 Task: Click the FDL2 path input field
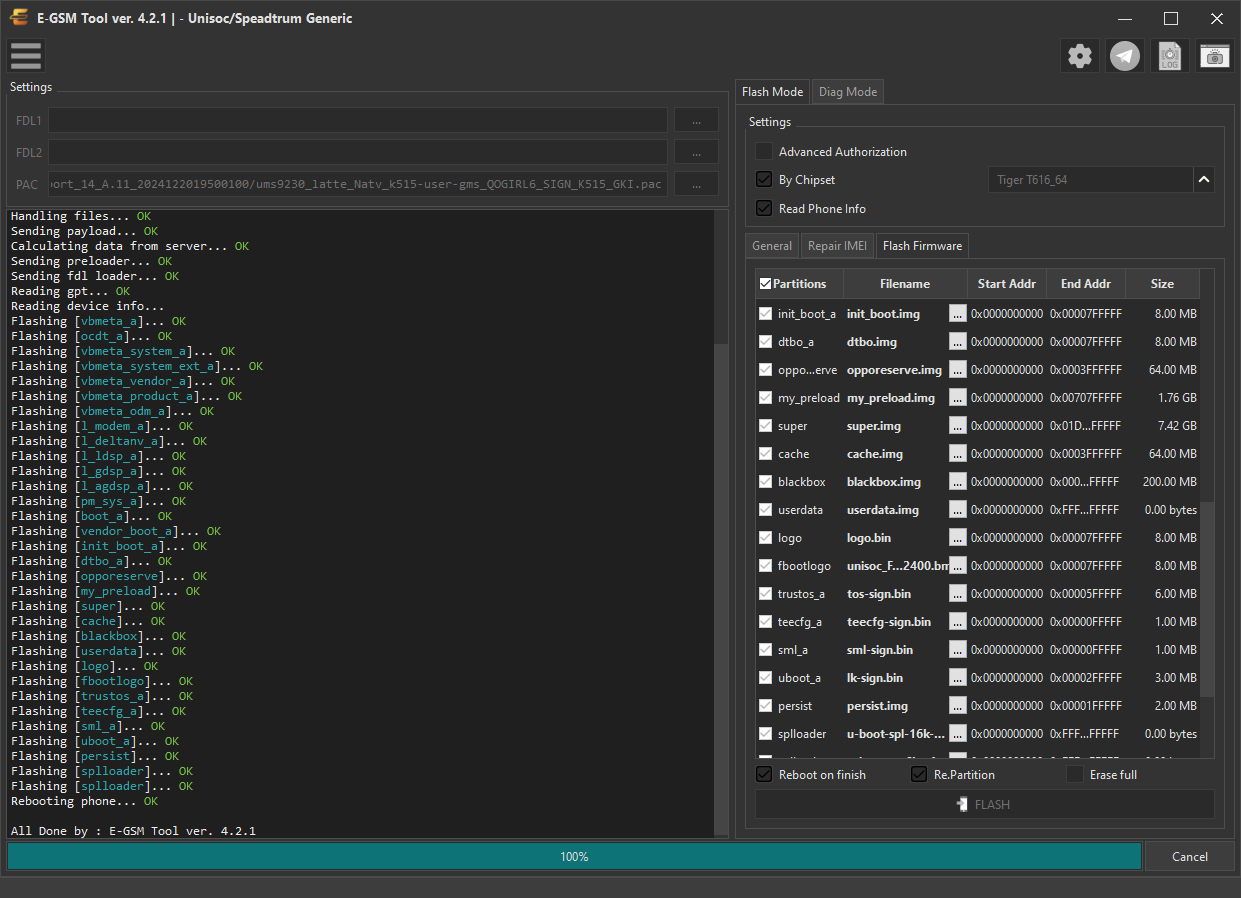tap(357, 152)
